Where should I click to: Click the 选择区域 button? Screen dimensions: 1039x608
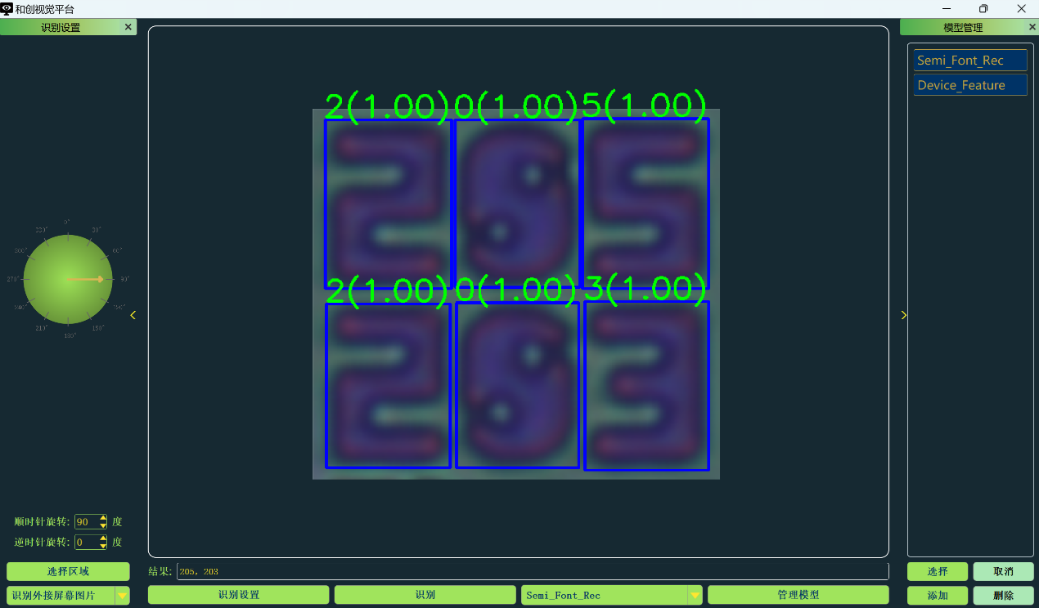(68, 572)
